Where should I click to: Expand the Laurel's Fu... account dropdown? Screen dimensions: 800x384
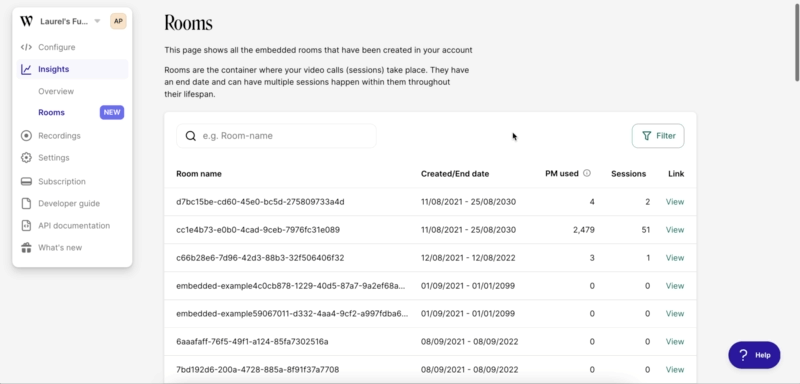97,21
